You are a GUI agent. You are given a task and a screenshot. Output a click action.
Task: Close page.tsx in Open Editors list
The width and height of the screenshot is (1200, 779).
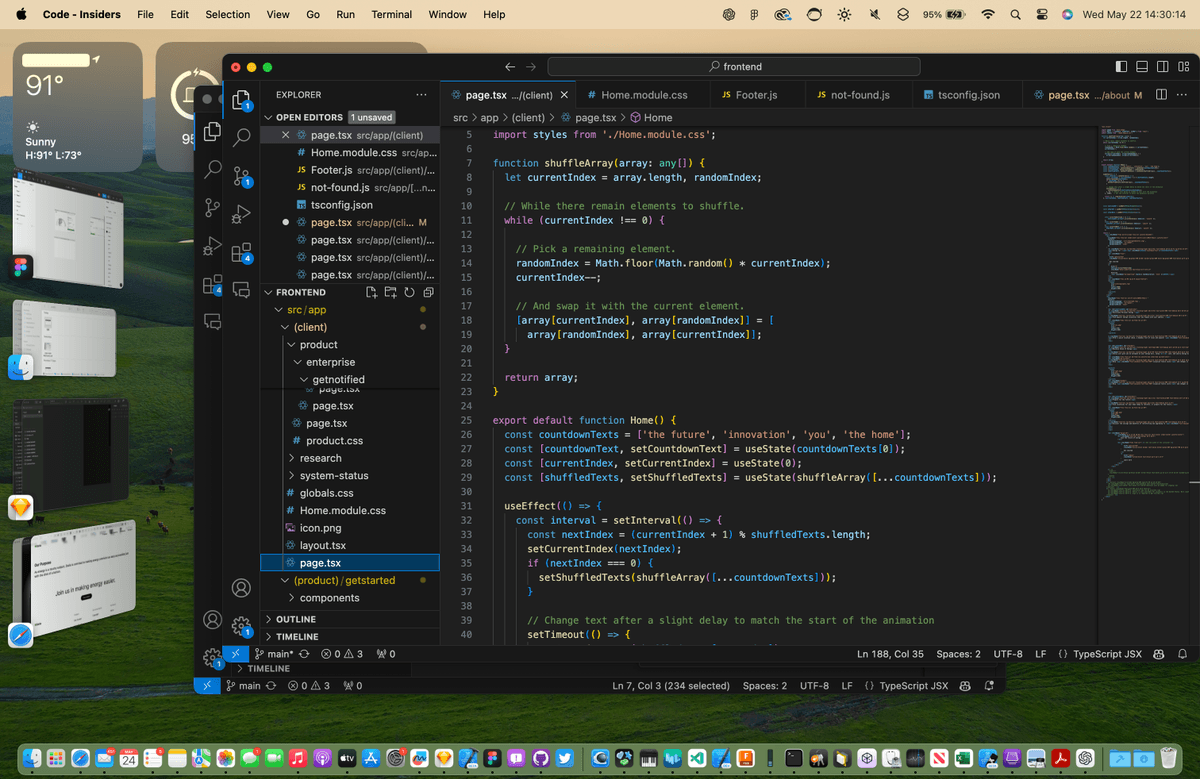pyautogui.click(x=286, y=135)
